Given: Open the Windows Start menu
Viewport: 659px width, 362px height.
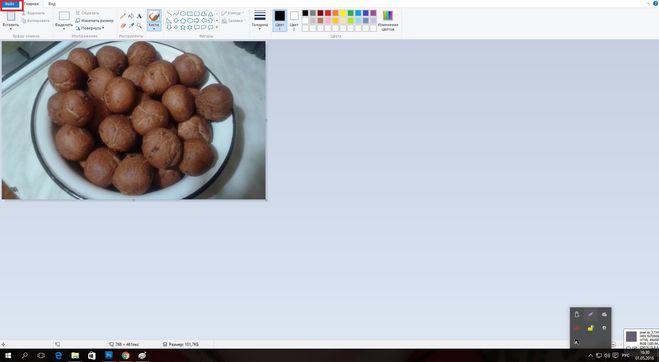Looking at the screenshot, I should pyautogui.click(x=8, y=356).
